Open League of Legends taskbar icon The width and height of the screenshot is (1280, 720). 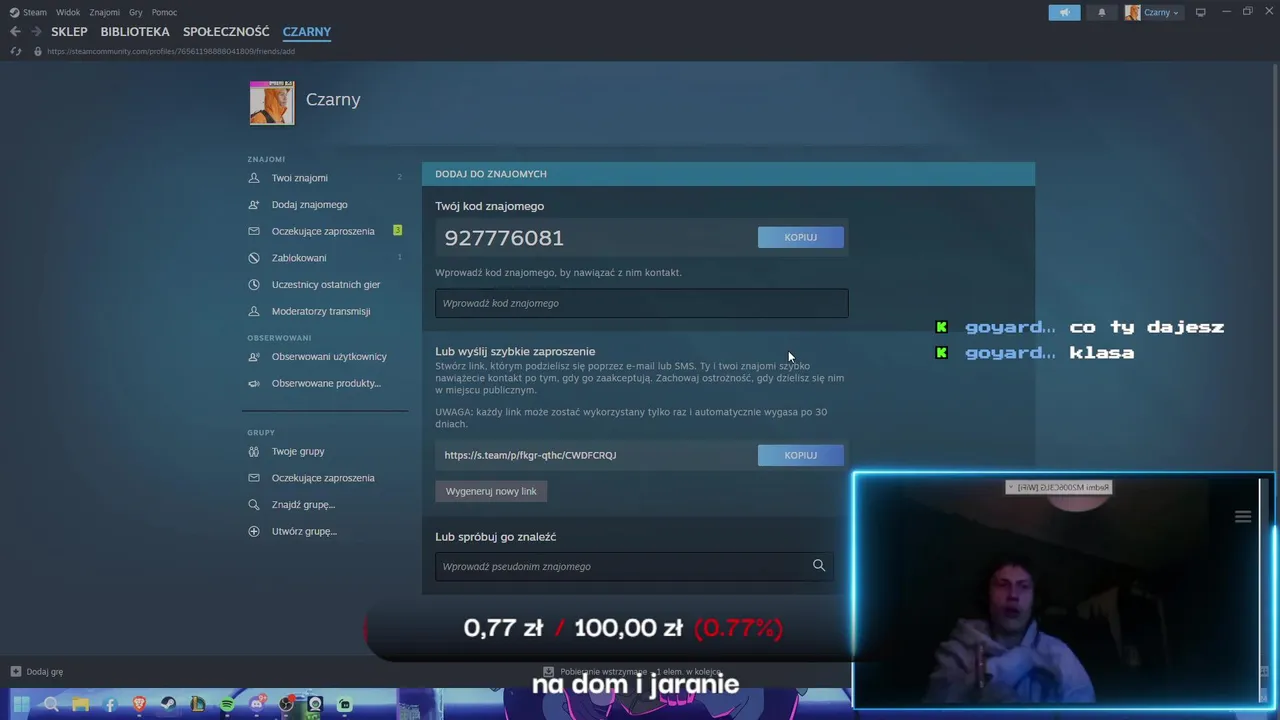pyautogui.click(x=198, y=705)
